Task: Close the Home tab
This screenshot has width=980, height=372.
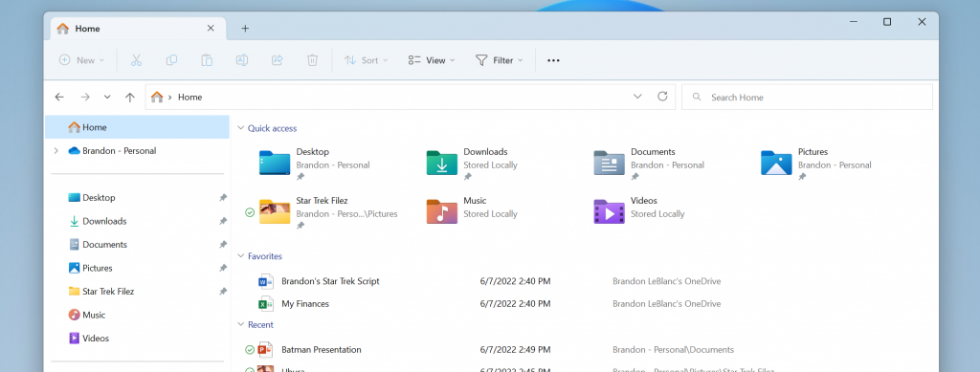Action: tap(211, 28)
